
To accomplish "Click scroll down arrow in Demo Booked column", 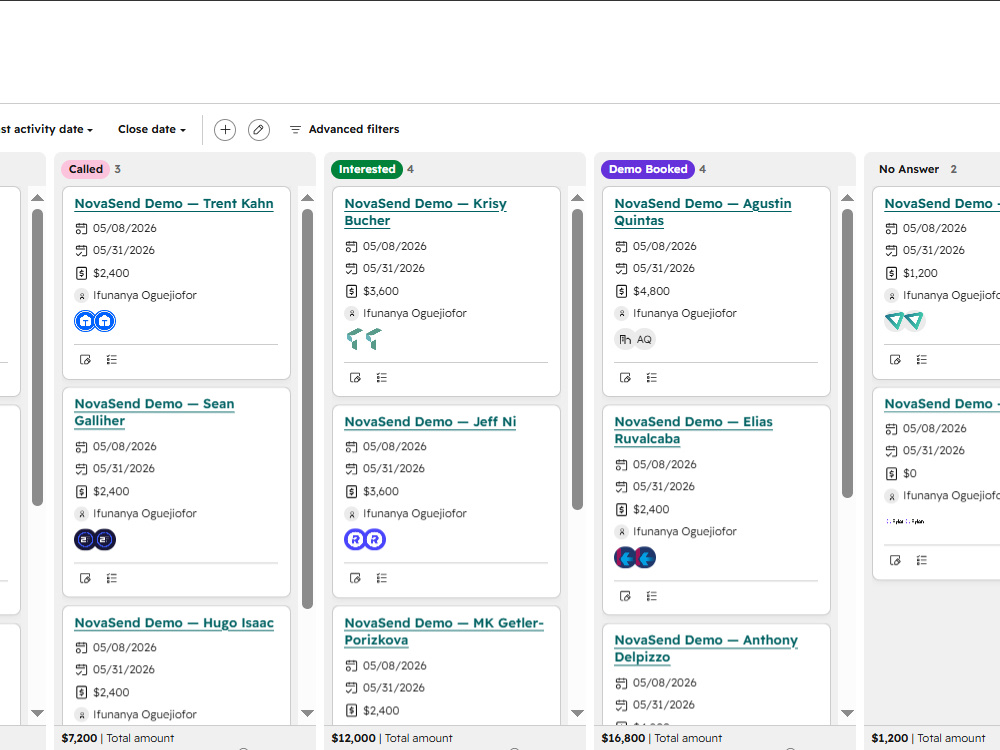I will [847, 713].
